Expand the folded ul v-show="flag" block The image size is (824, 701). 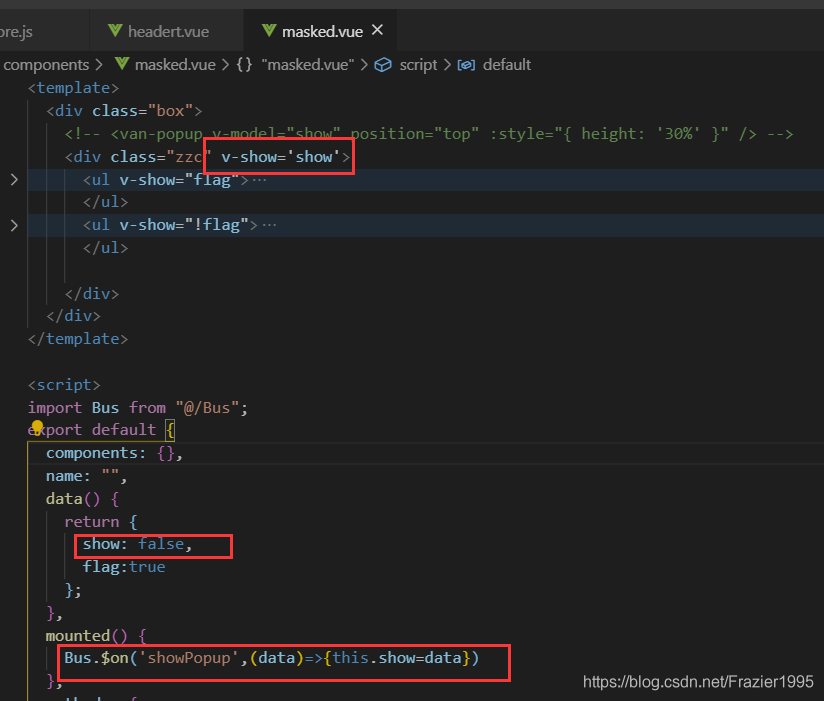click(x=14, y=180)
